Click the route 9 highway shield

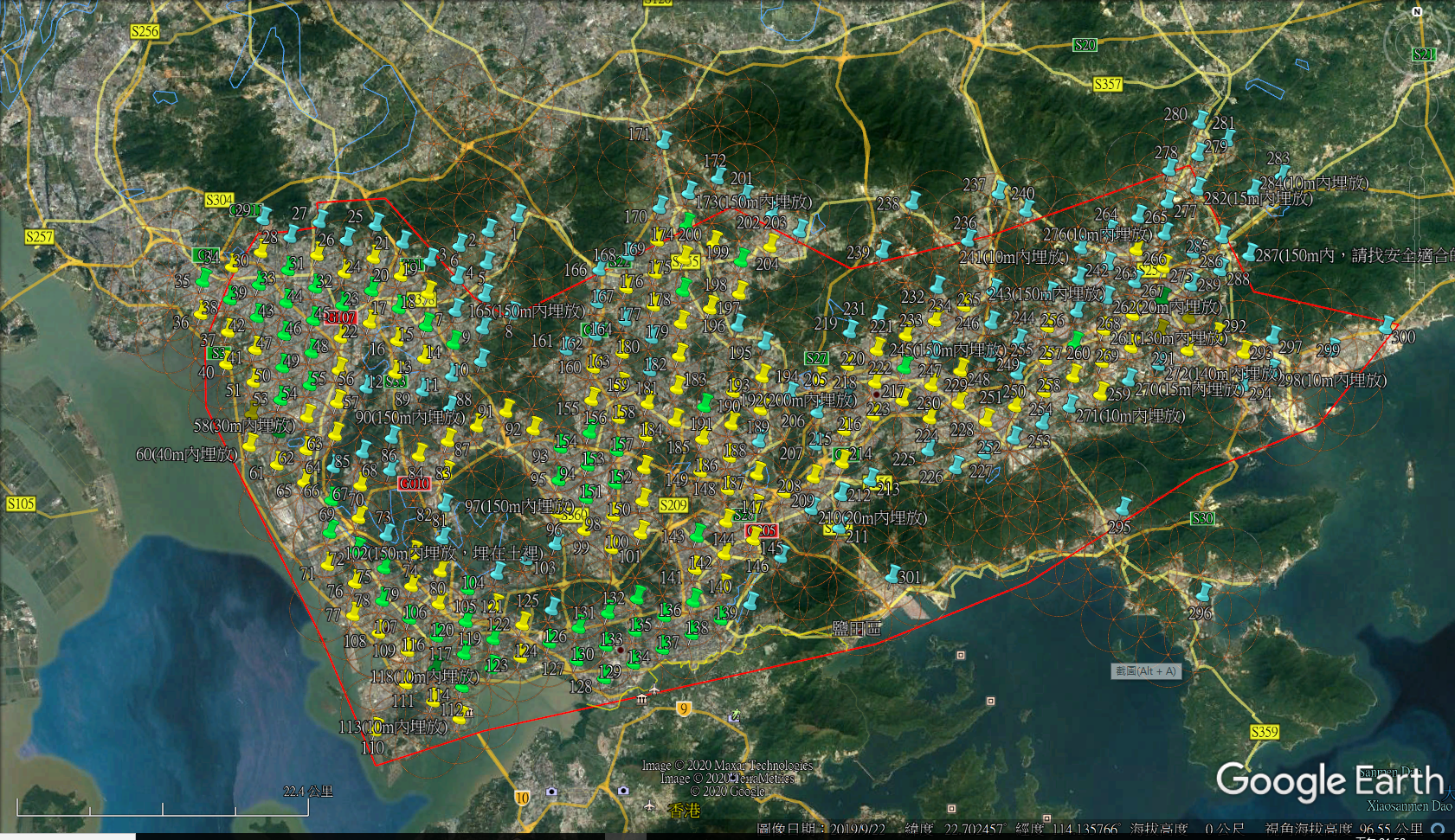coord(684,709)
